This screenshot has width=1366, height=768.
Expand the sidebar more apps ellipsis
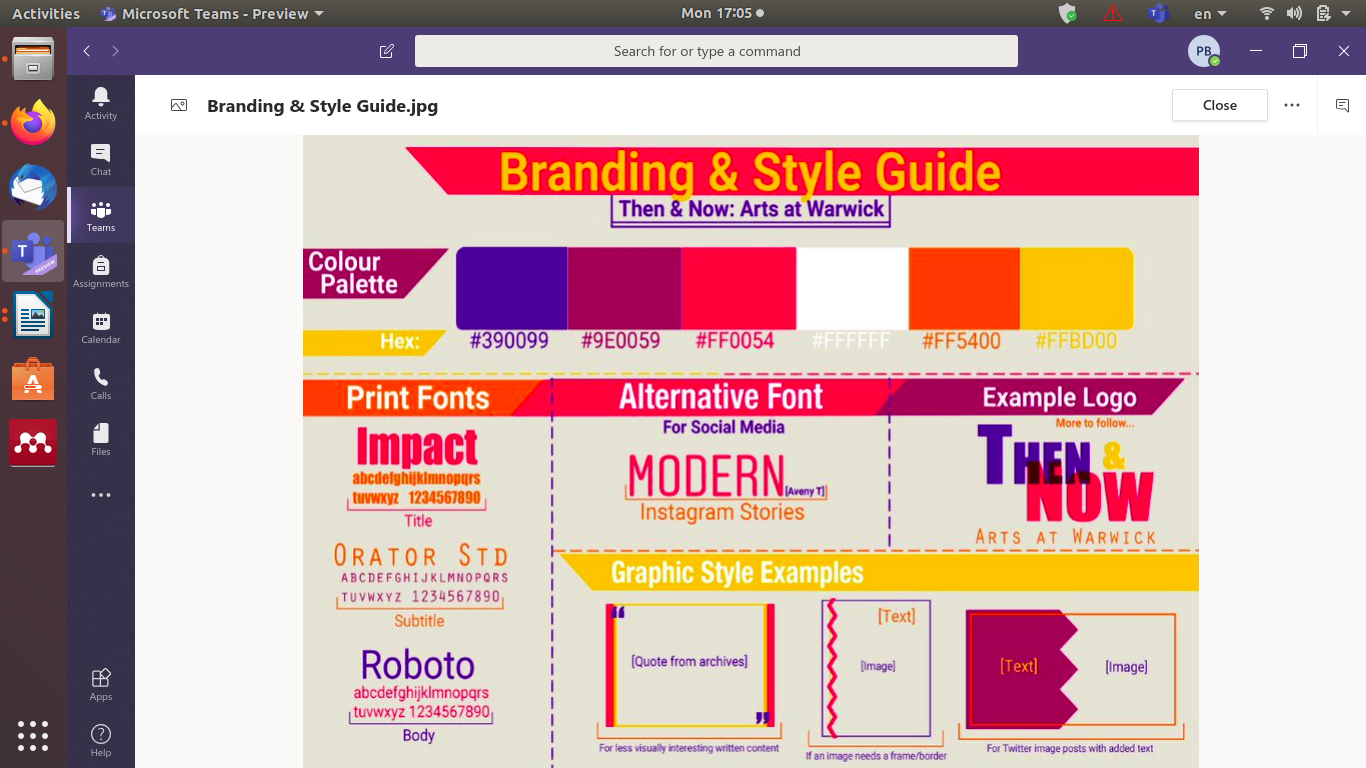[100, 495]
